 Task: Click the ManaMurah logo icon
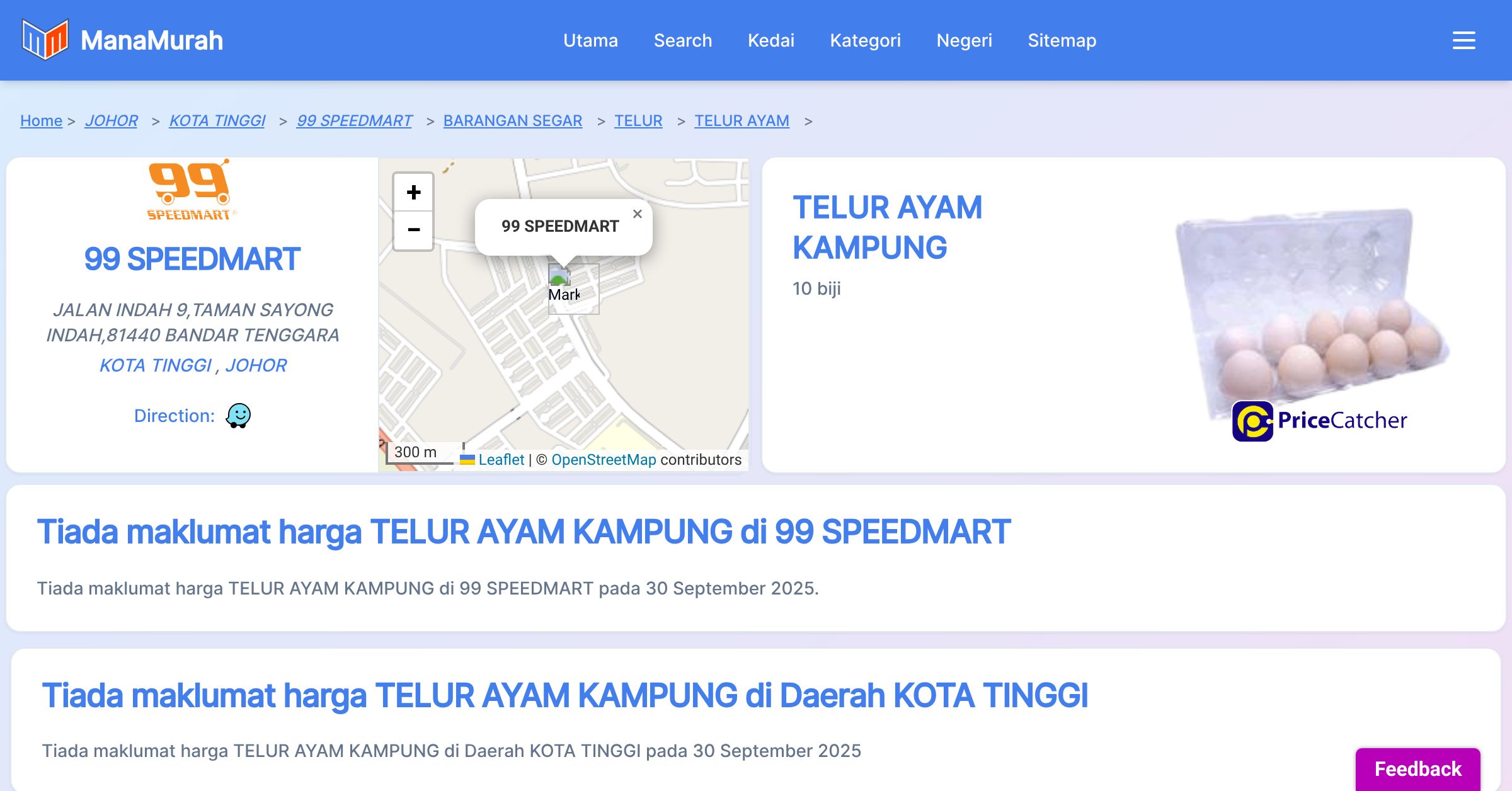(x=45, y=40)
